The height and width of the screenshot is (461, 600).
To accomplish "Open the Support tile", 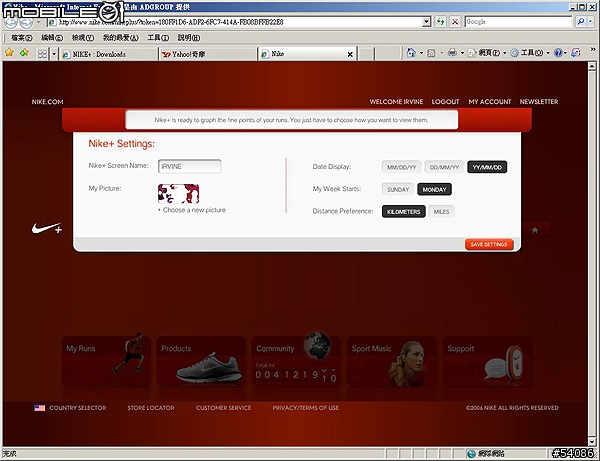I will point(487,362).
